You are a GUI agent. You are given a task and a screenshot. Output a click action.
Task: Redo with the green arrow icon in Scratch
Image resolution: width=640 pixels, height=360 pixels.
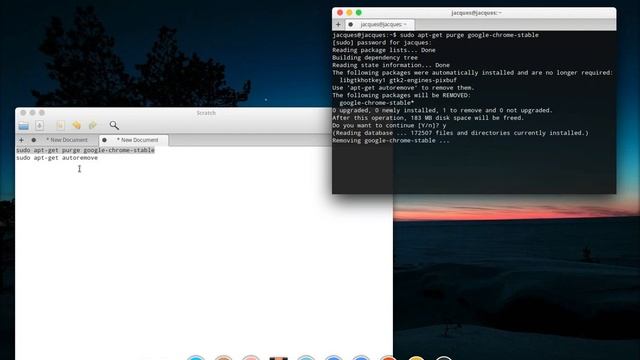click(x=93, y=125)
